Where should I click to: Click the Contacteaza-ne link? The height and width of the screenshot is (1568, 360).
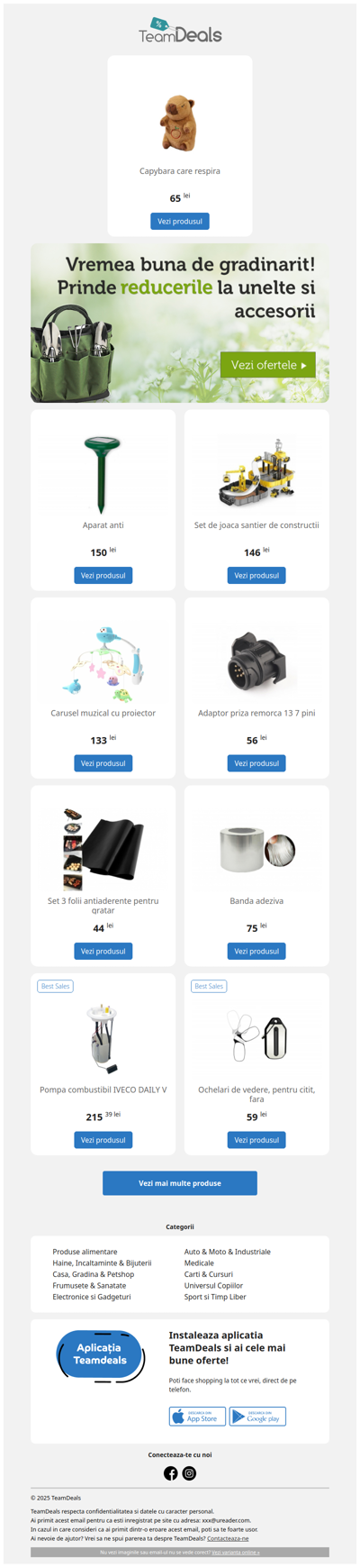pyautogui.click(x=228, y=1538)
